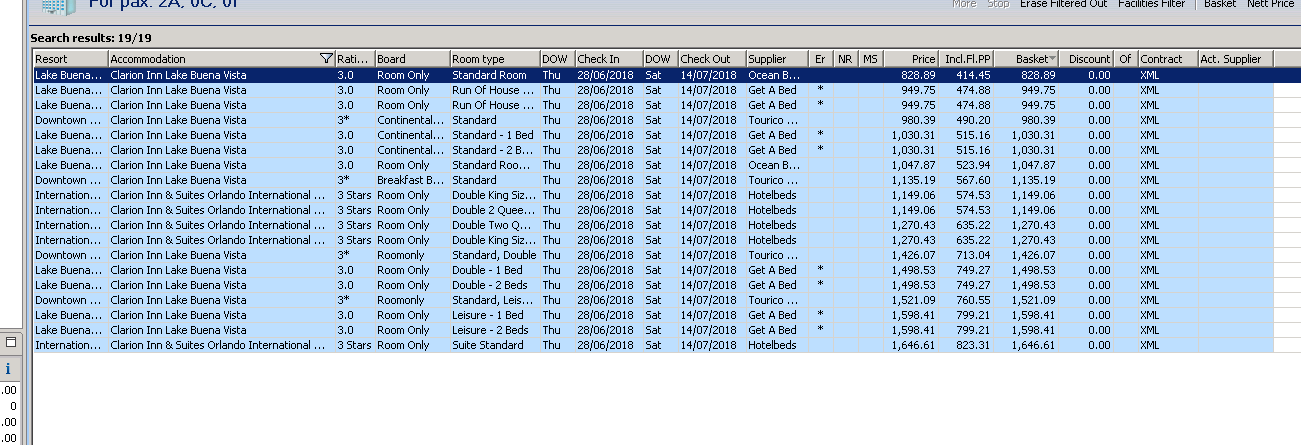Click the 1,135.19 price cell
The image size is (1301, 445).
(x=911, y=180)
